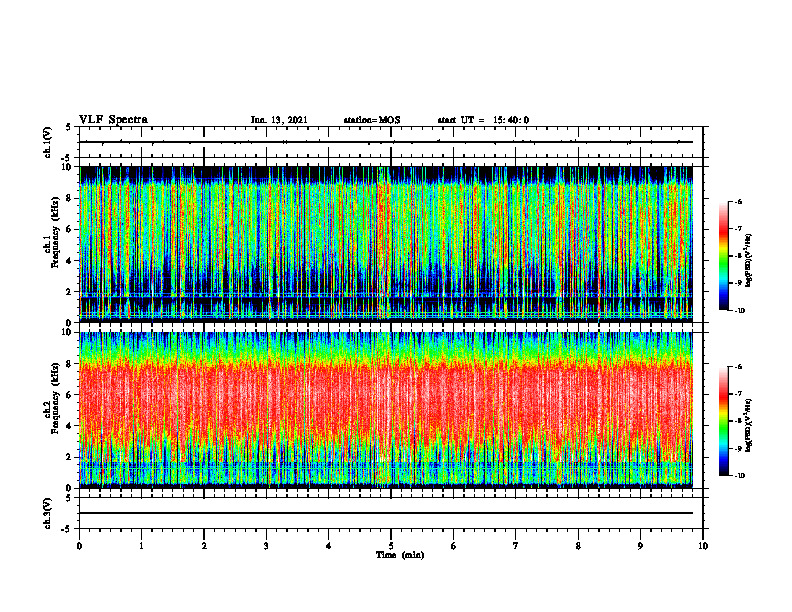Click the ch.1 frequency axis '4' tick label
The height and width of the screenshot is (612, 792).
[69, 261]
